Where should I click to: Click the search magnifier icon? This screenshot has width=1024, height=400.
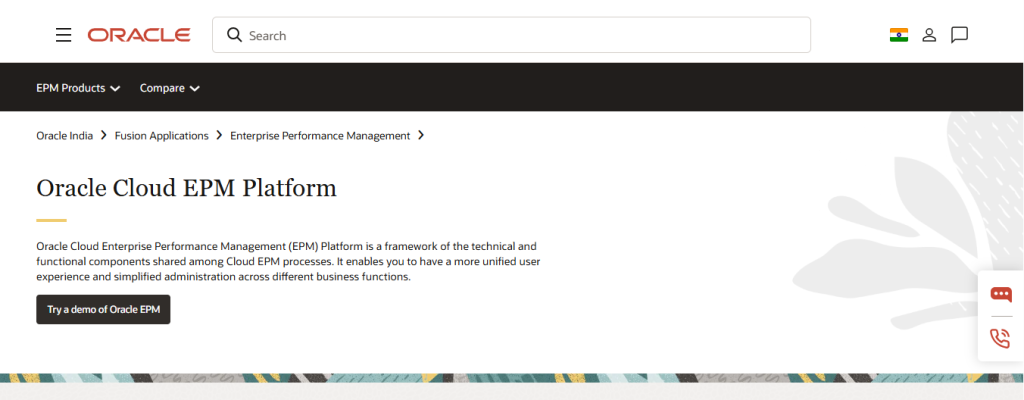[x=234, y=35]
